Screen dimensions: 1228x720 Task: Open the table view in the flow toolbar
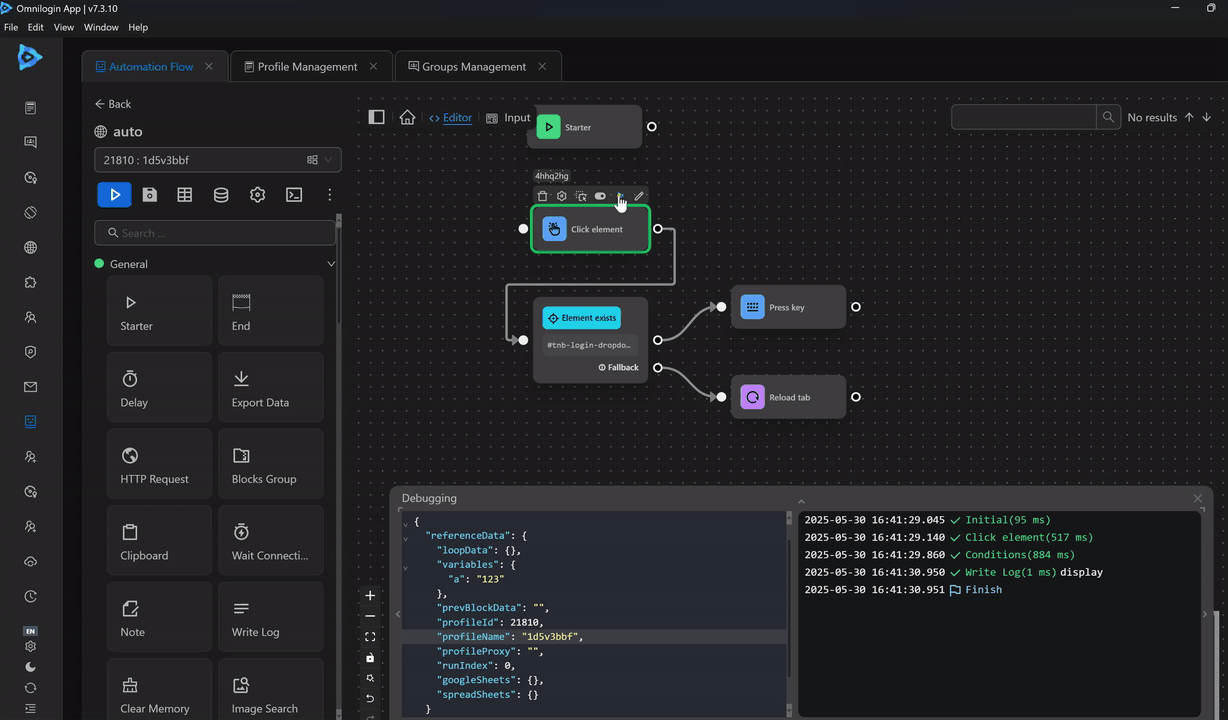184,194
